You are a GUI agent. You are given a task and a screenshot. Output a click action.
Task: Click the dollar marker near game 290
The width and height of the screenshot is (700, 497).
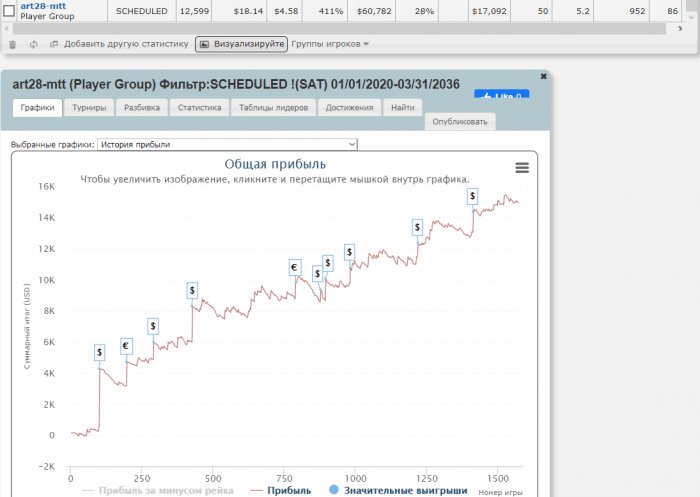coord(153,326)
